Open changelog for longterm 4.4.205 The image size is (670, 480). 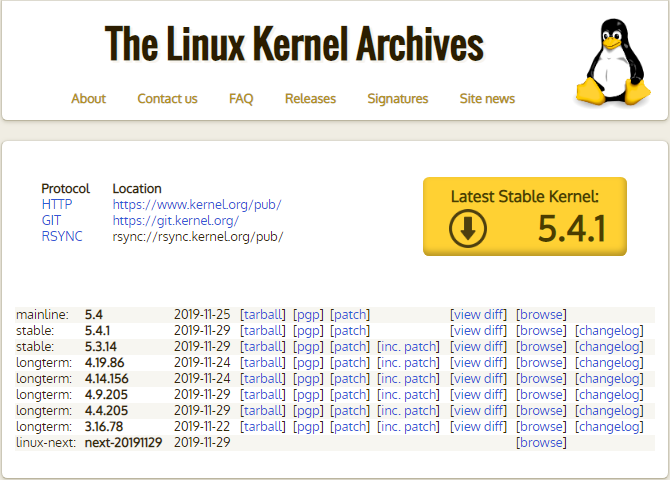(609, 411)
